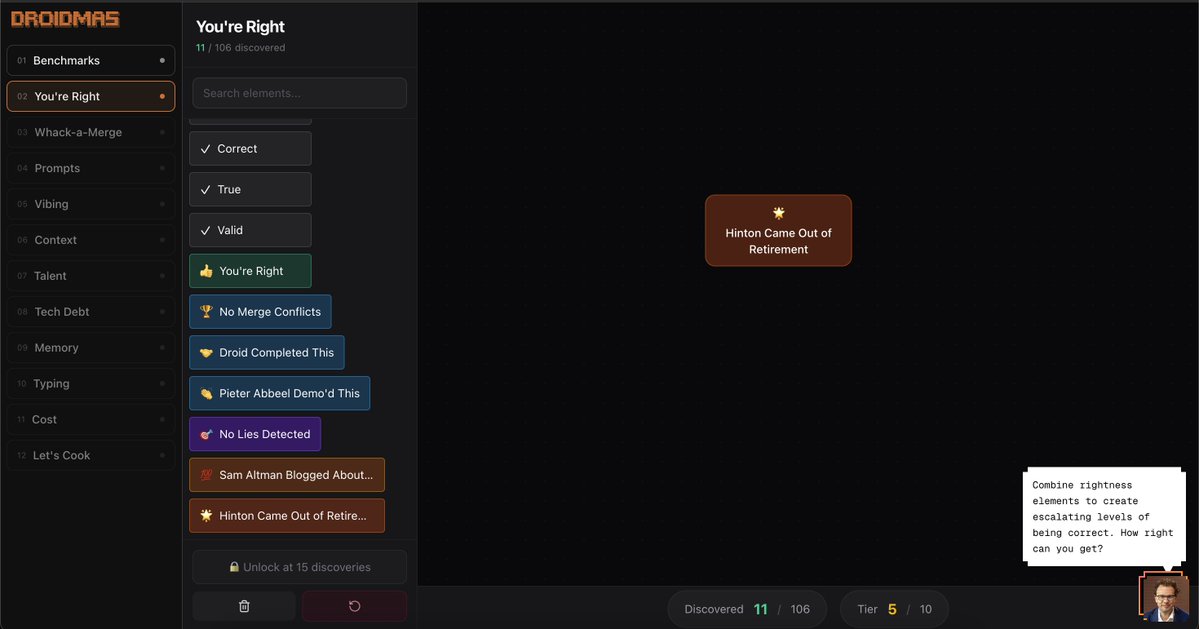Click the status dot on Benchmarks row
This screenshot has height=629, width=1199.
click(x=162, y=60)
